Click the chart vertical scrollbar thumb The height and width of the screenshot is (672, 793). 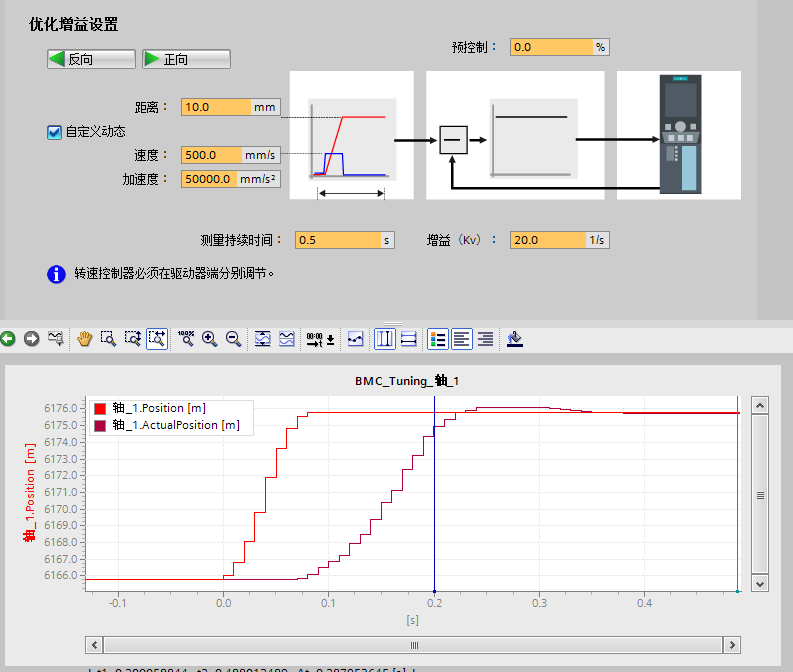760,495
